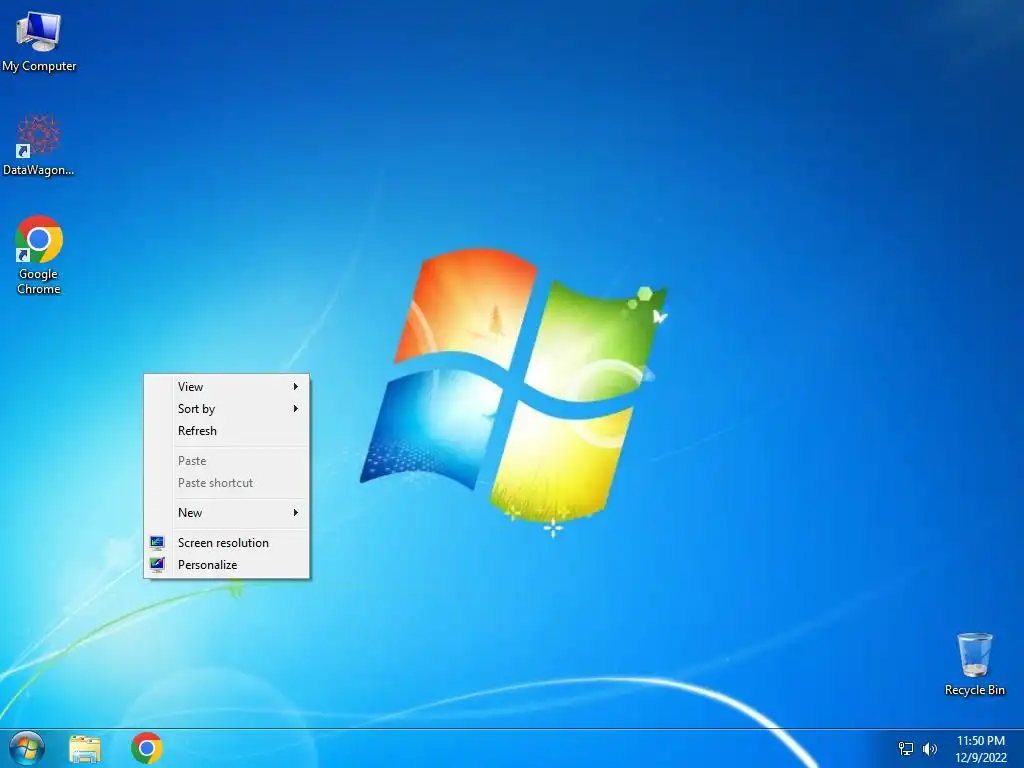Open the Windows Start orb

(x=27, y=748)
